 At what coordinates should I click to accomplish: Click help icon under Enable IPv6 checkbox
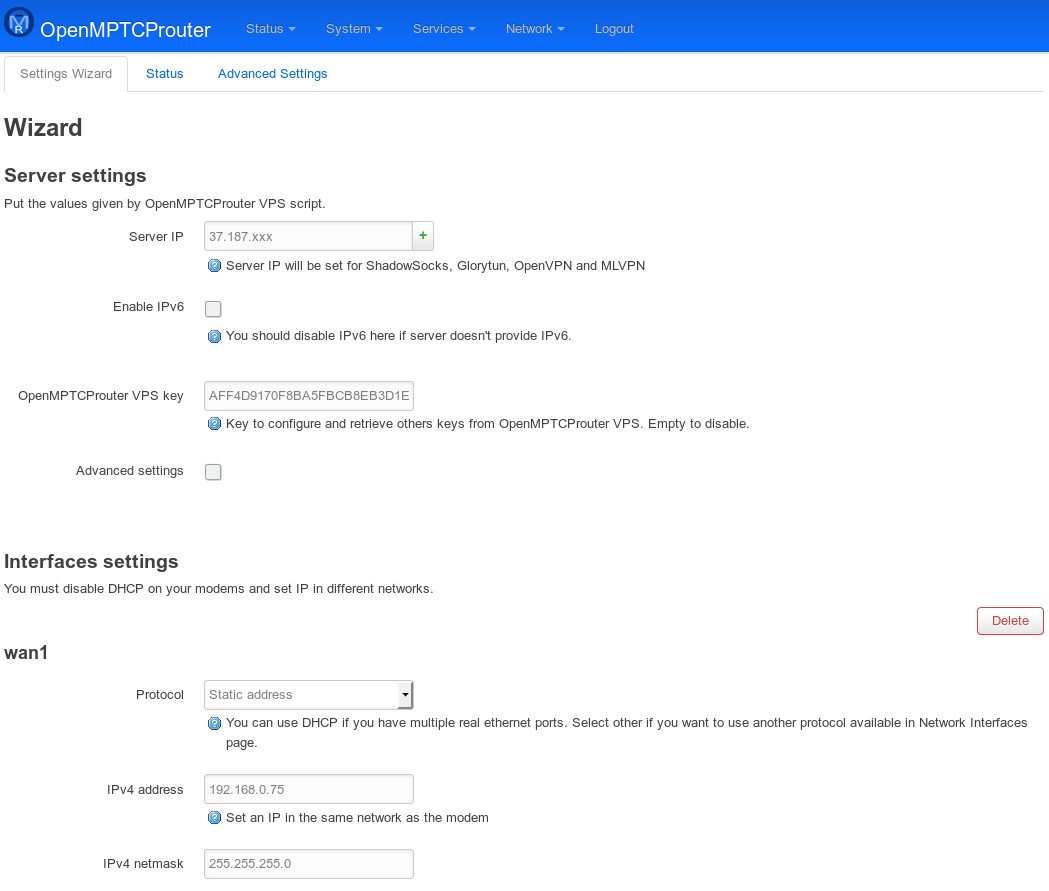[214, 336]
